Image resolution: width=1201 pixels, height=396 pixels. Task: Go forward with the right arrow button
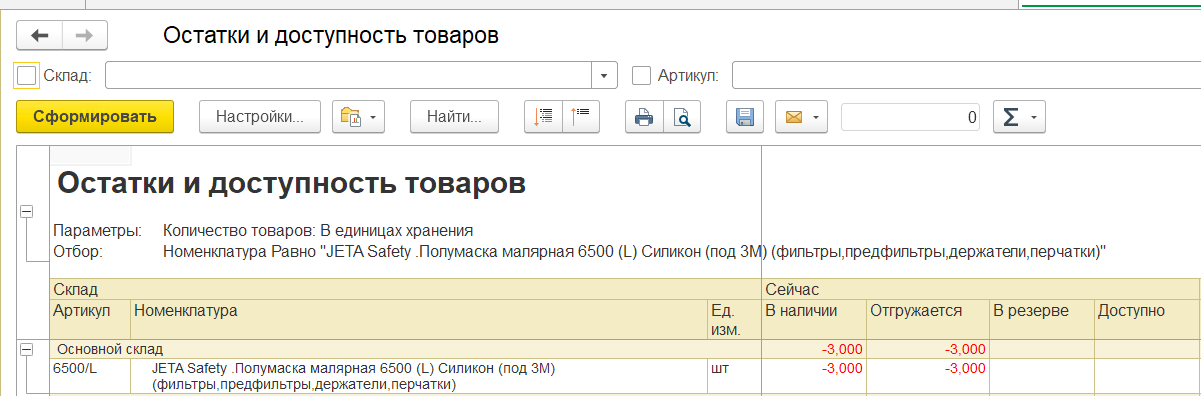(85, 36)
